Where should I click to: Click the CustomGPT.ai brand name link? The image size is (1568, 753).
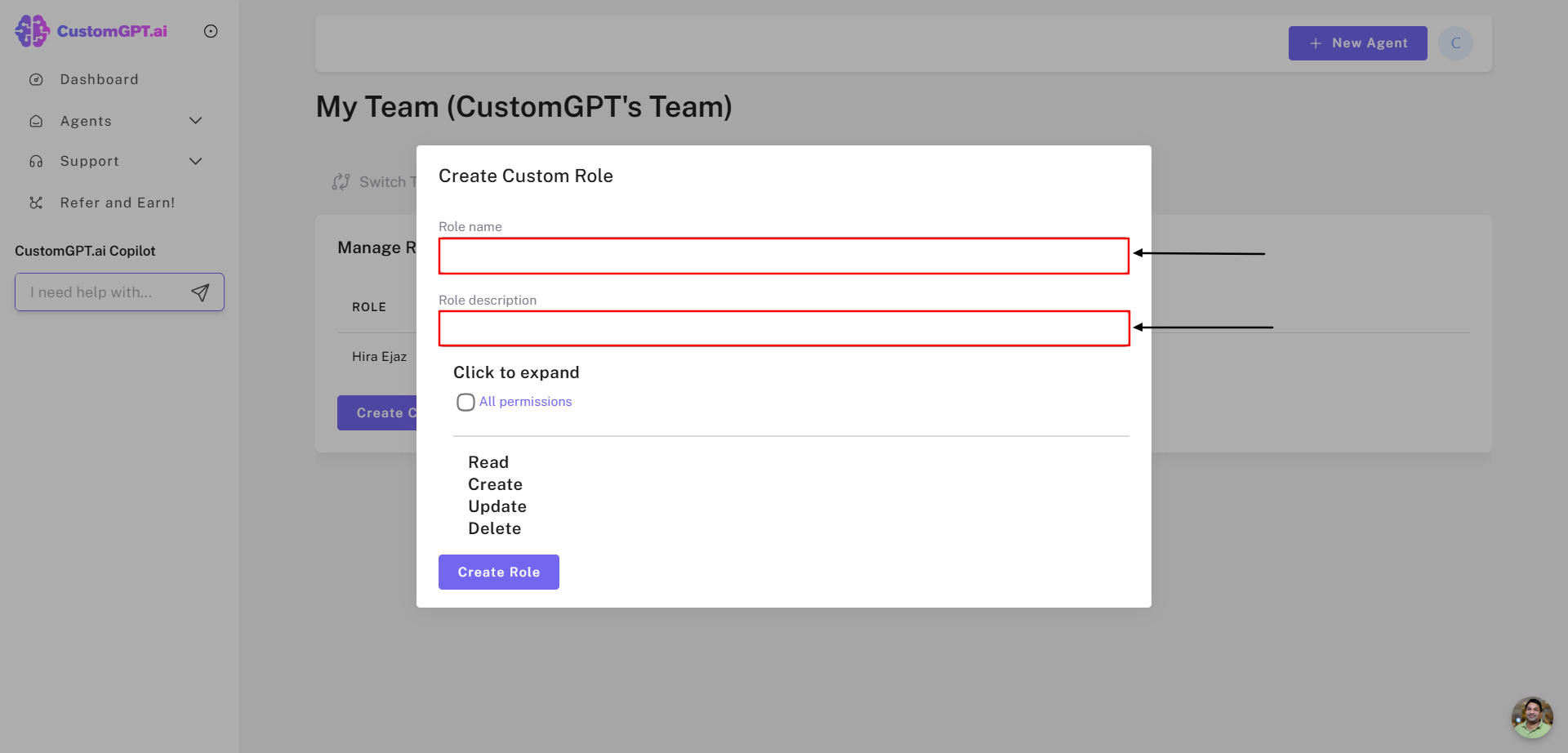point(112,31)
